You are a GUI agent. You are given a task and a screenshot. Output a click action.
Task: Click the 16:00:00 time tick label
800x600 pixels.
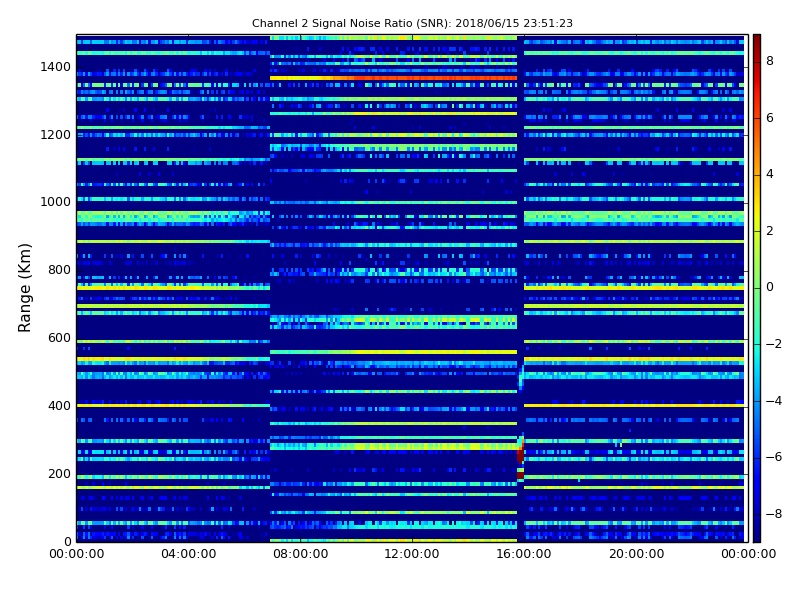tap(524, 554)
